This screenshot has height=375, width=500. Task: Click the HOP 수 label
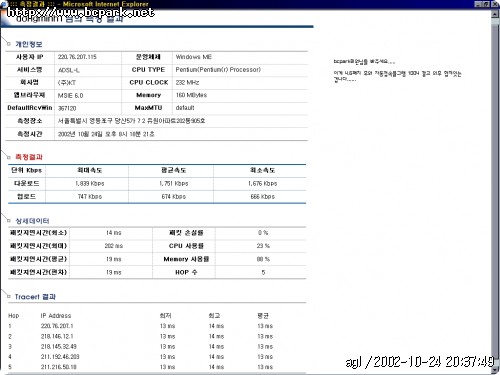[186, 272]
